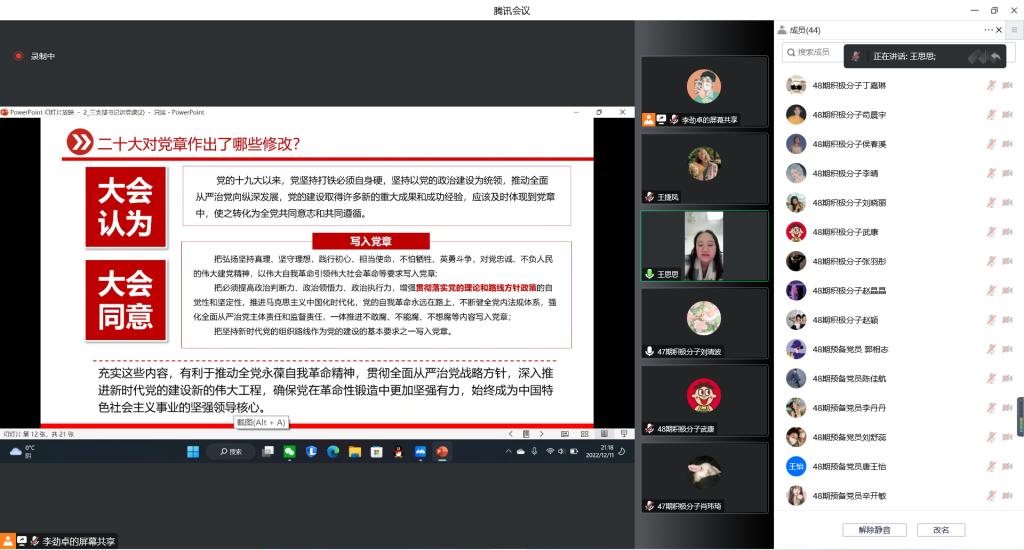
Task: Select 王思思's video thumbnail
Action: pyautogui.click(x=704, y=245)
